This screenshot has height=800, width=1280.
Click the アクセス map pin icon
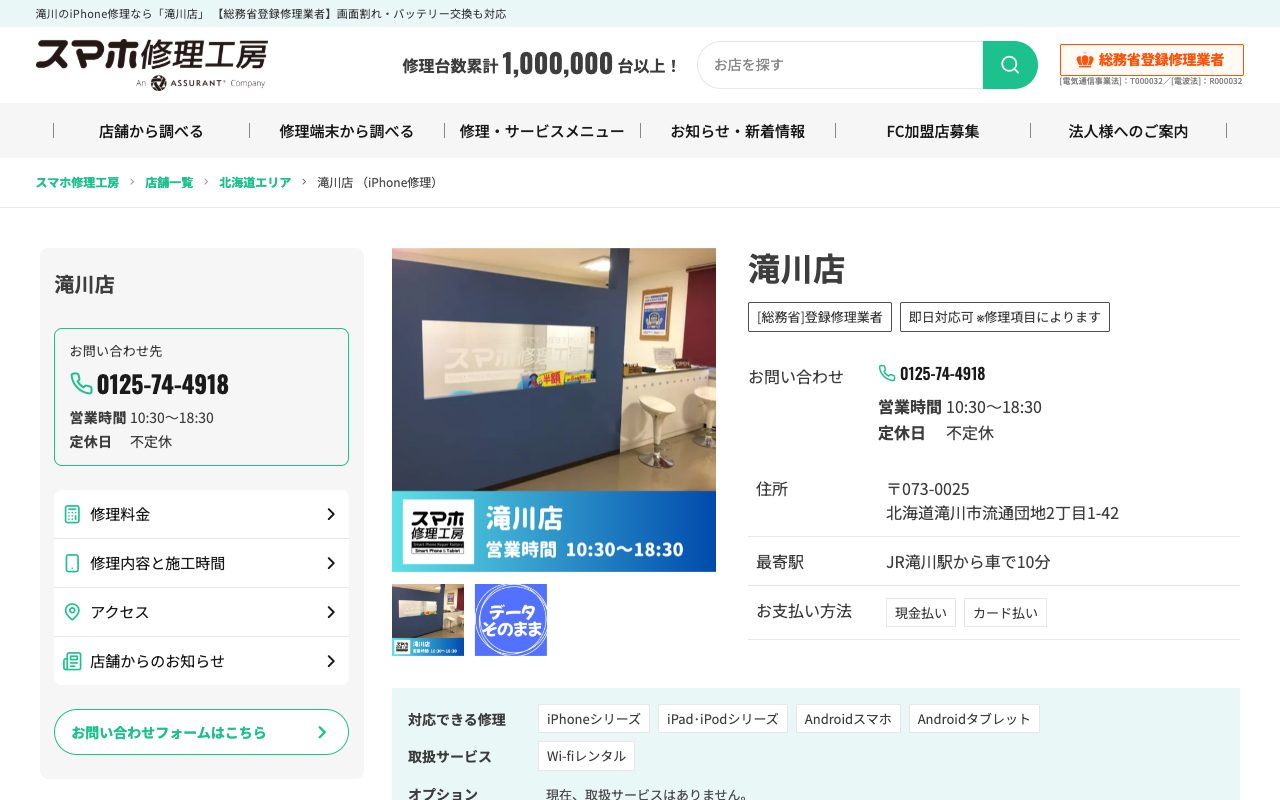[72, 612]
